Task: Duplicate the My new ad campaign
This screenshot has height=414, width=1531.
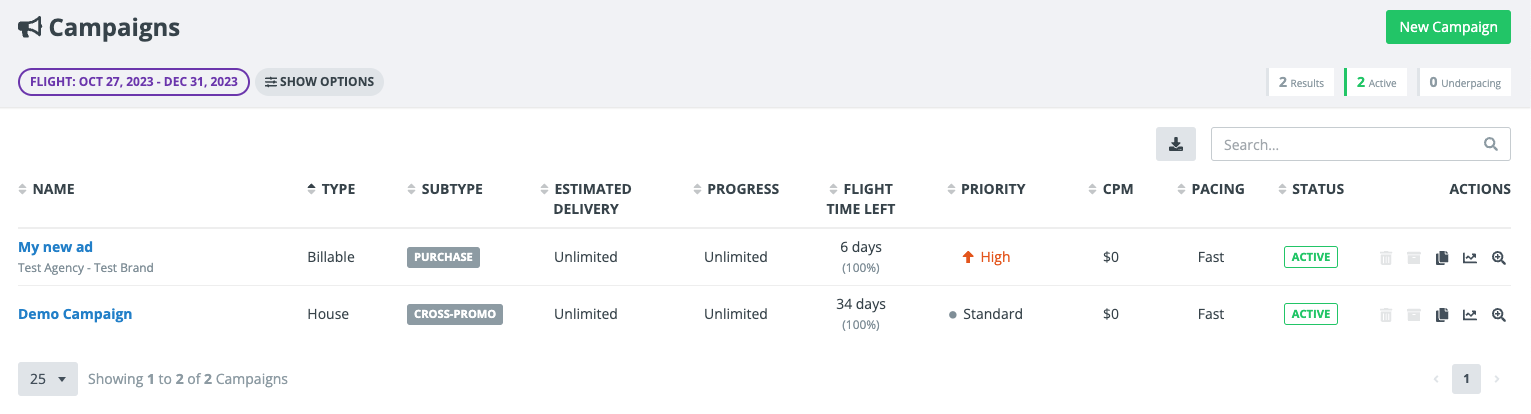Action: (x=1441, y=258)
